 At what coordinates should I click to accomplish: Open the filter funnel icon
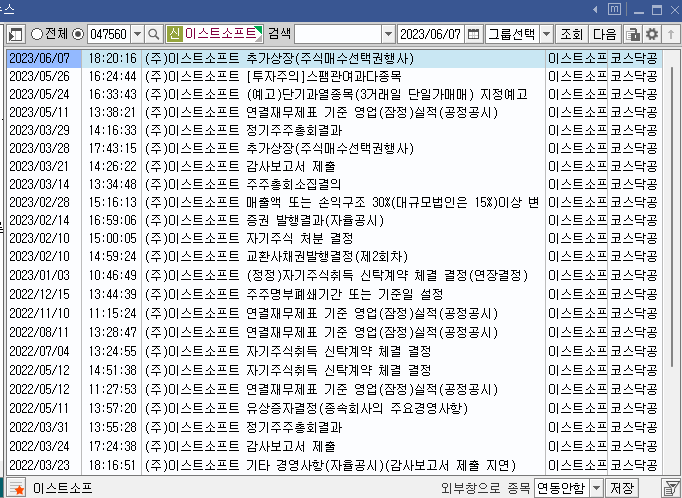point(671,488)
